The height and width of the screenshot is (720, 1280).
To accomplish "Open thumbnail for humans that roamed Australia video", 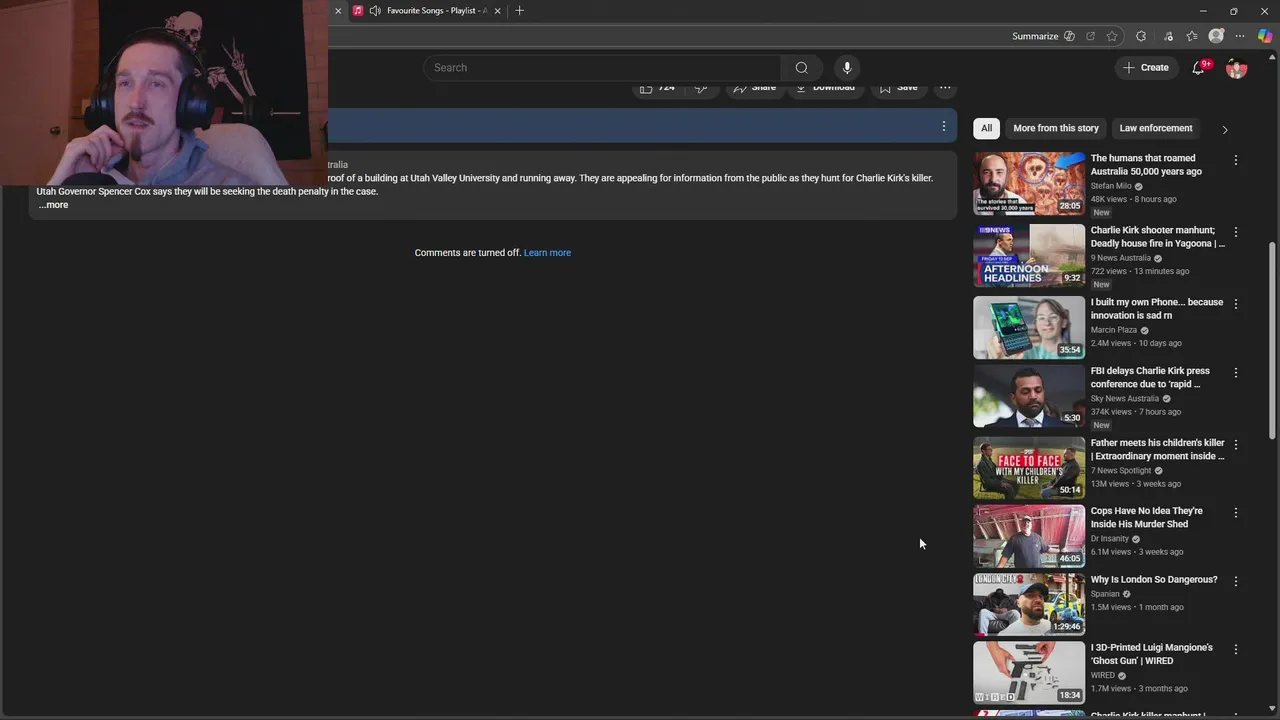I will (x=1029, y=184).
